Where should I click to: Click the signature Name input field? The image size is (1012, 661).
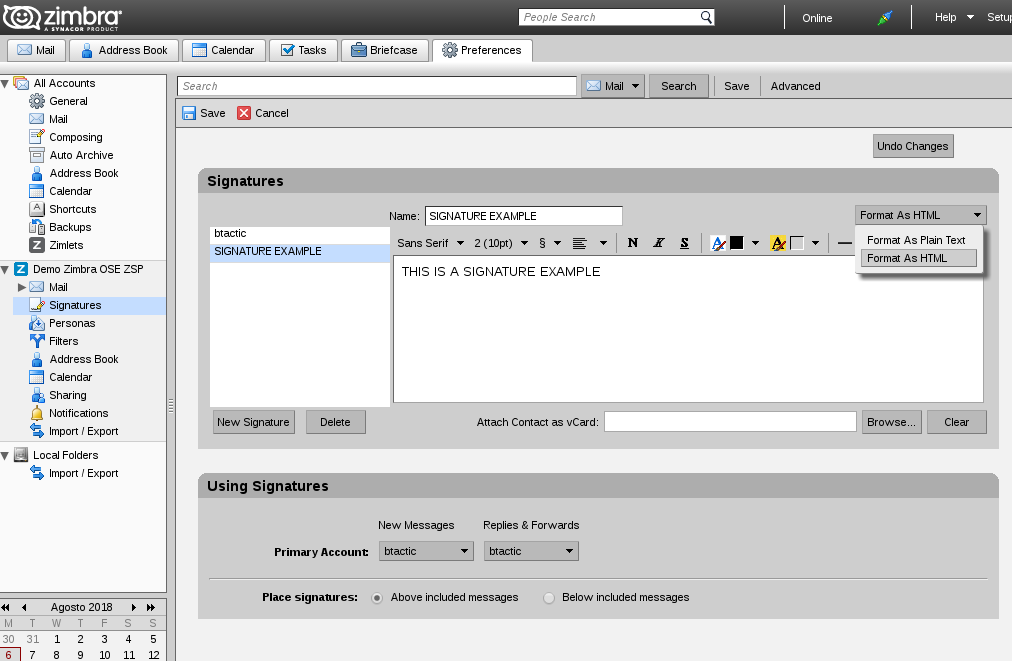523,216
